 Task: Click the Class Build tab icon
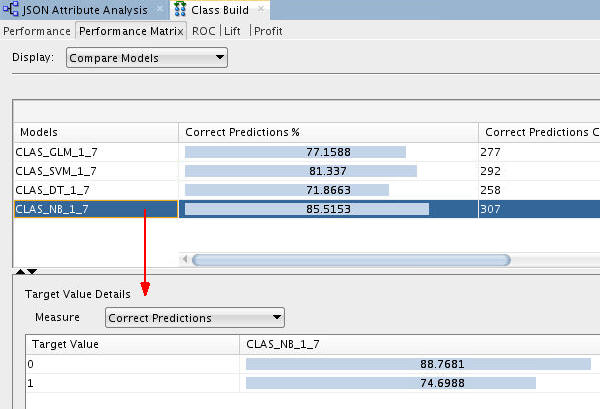tap(180, 10)
